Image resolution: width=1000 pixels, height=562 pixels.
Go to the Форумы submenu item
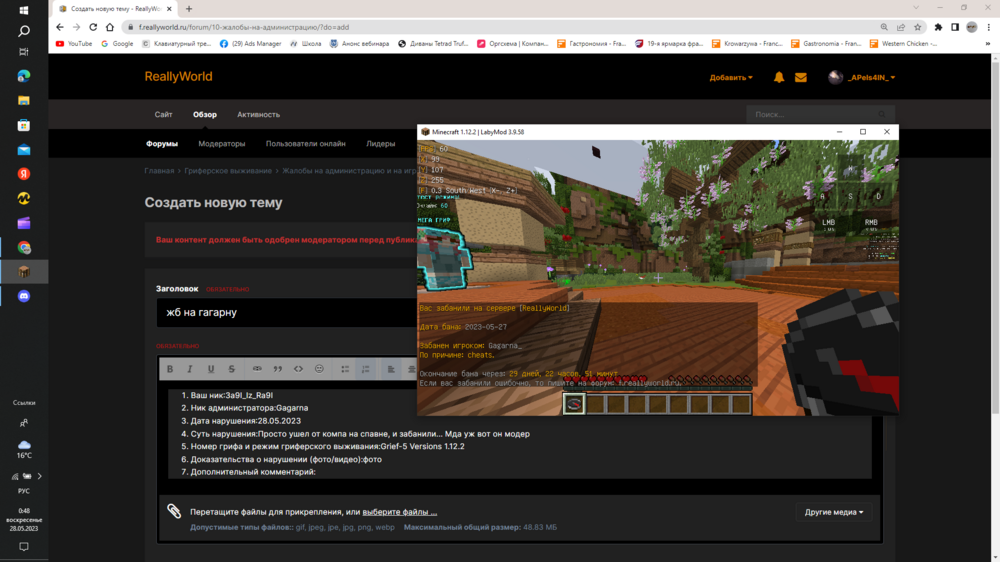(162, 144)
